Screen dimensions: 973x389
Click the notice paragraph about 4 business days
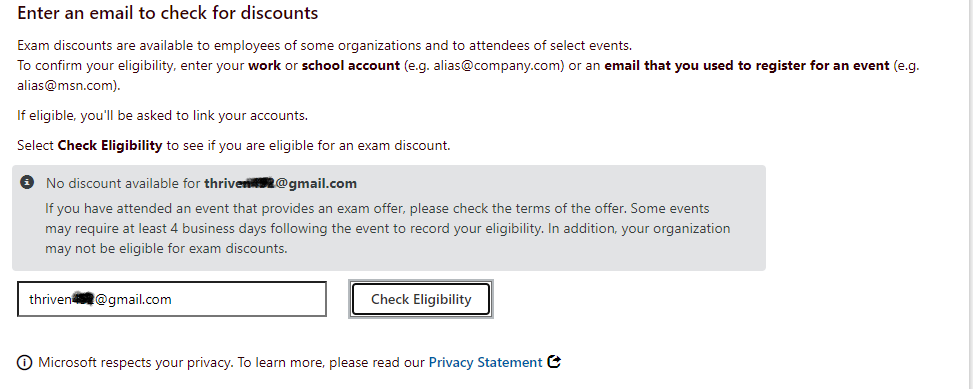tap(387, 228)
